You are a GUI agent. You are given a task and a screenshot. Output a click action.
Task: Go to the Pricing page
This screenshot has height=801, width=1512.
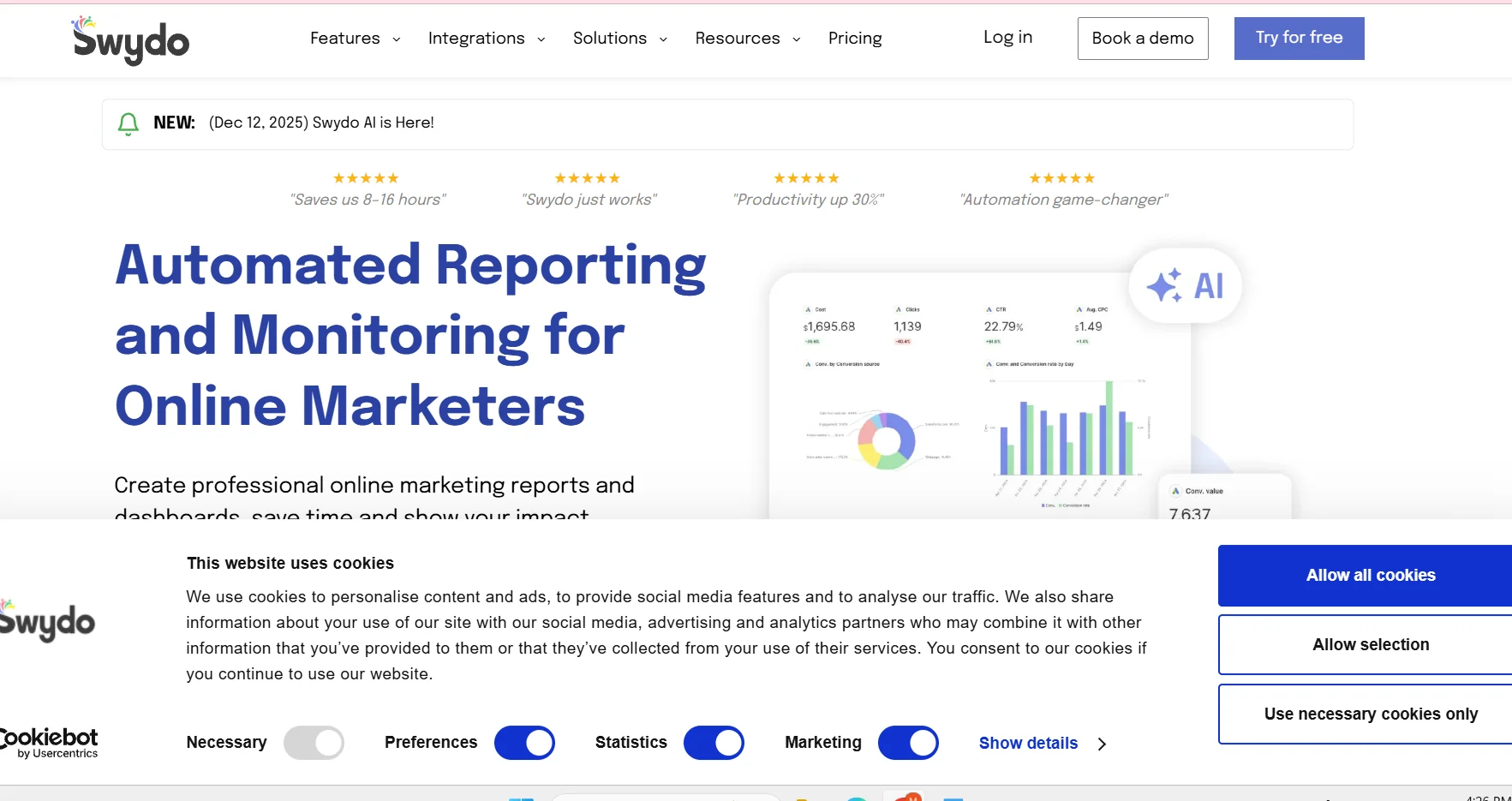pos(855,39)
